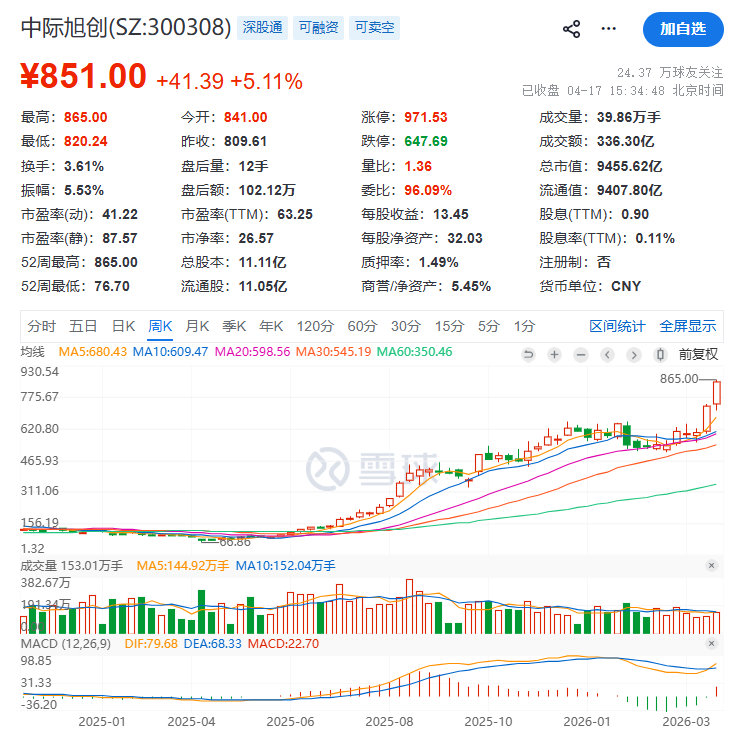Click the stock price ¥851.00
Screen dimensions: 731x737
click(83, 76)
